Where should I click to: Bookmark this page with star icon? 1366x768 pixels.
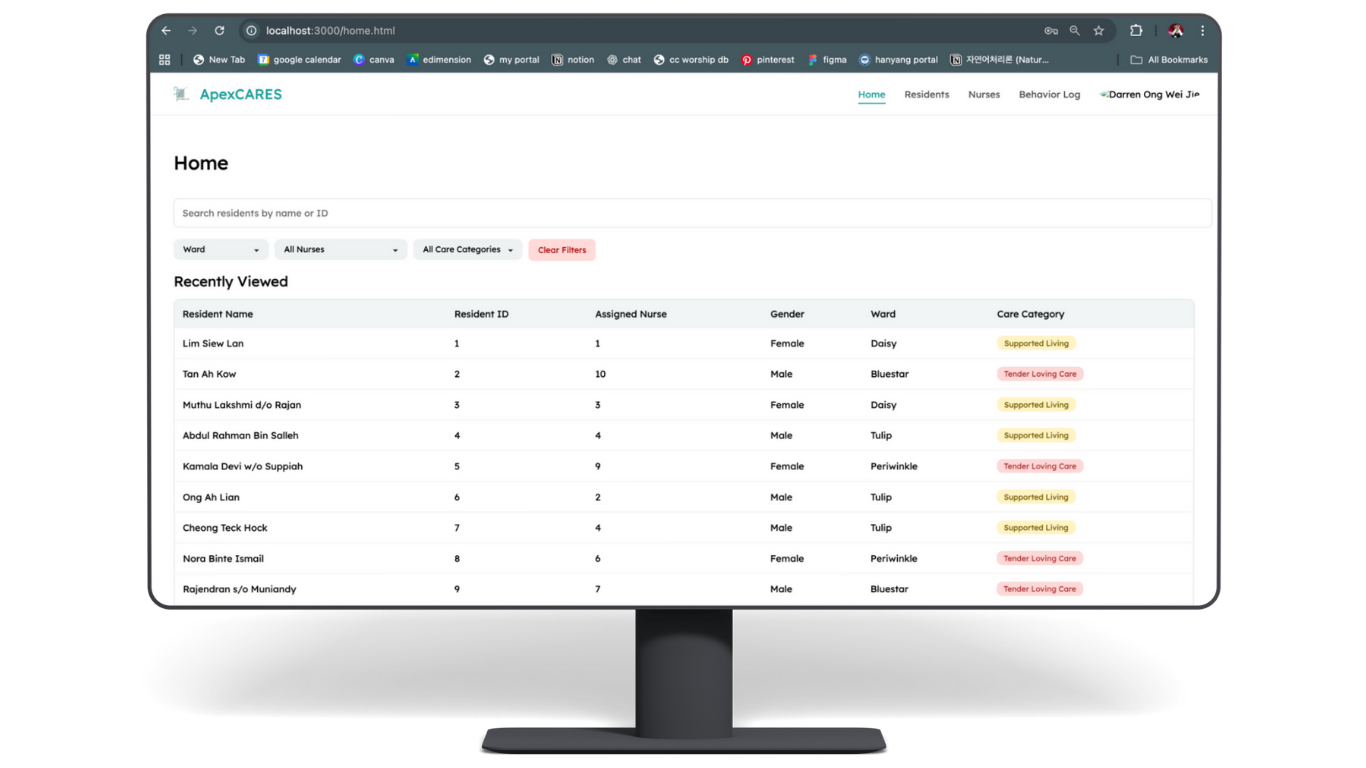[1099, 31]
